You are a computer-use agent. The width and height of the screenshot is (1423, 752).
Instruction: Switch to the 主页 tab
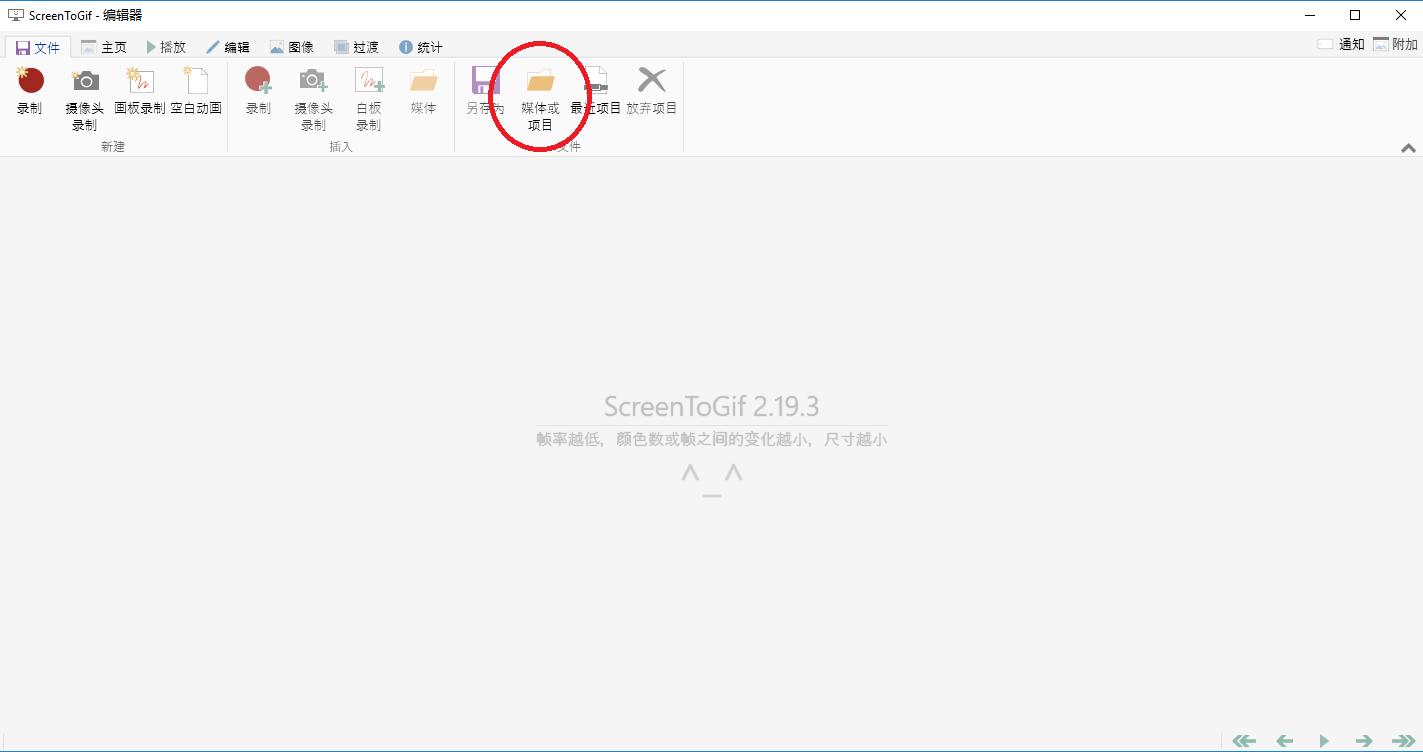(x=104, y=47)
